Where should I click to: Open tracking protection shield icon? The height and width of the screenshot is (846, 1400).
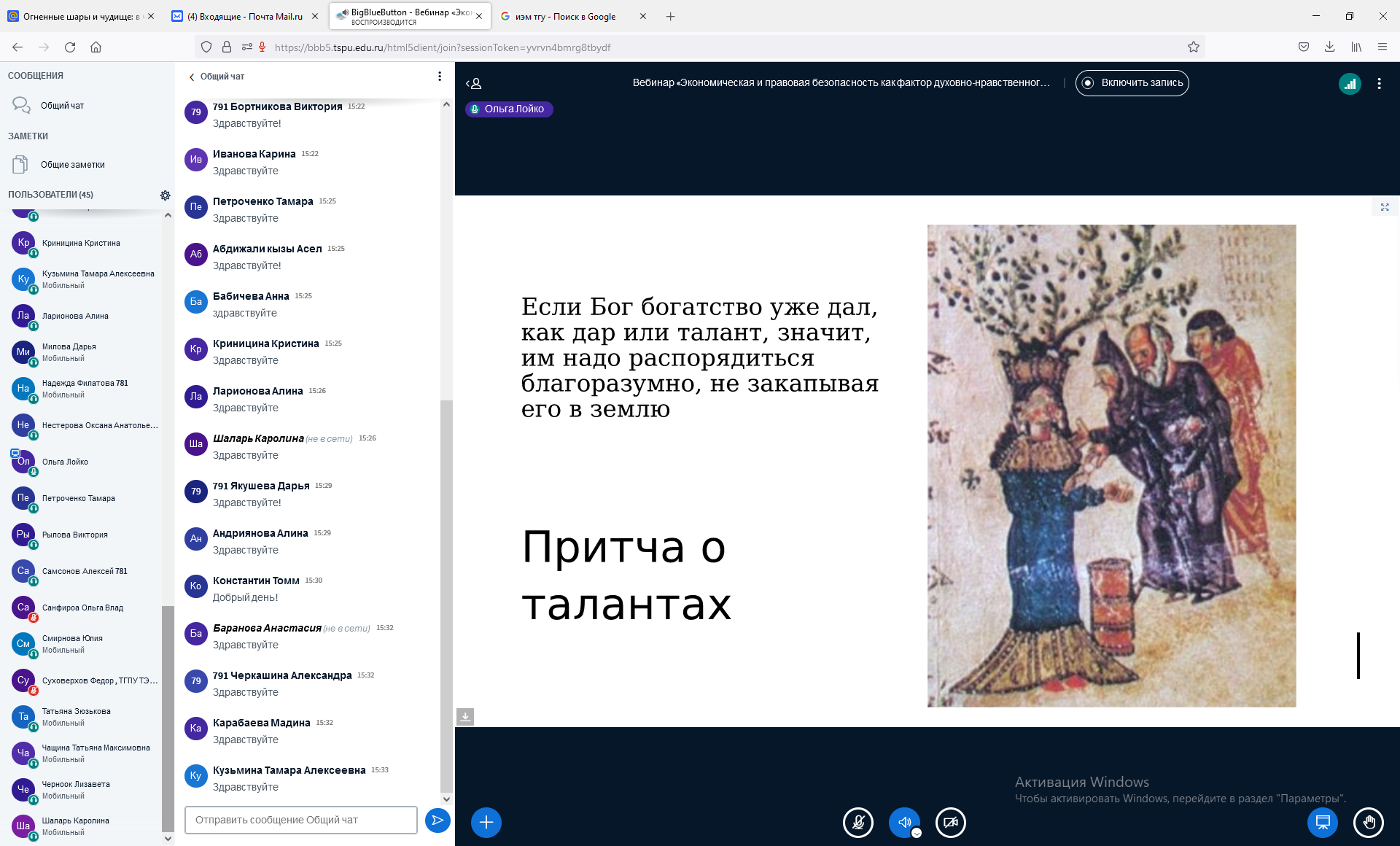206,47
